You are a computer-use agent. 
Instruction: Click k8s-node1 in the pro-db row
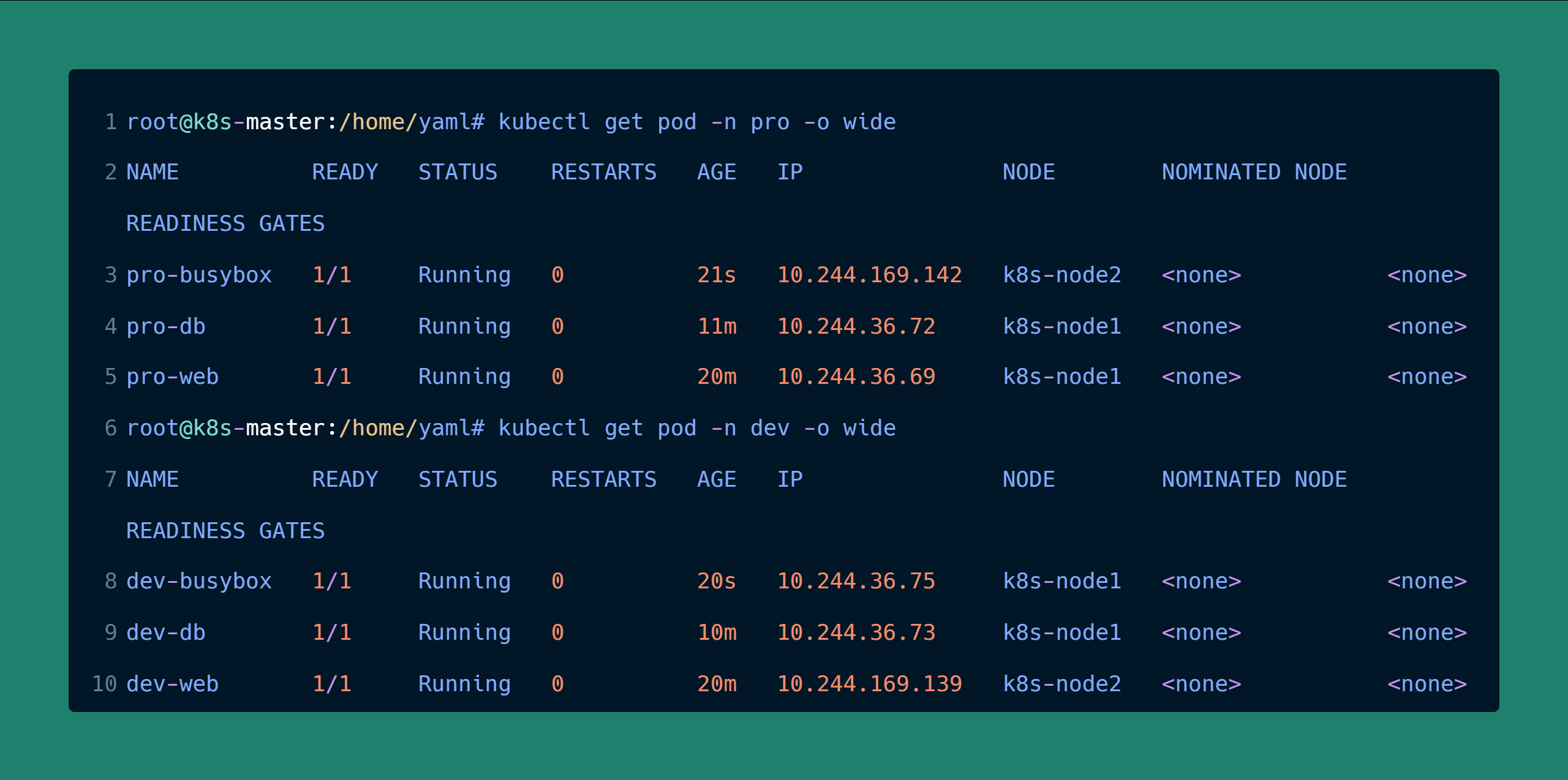(x=1062, y=326)
